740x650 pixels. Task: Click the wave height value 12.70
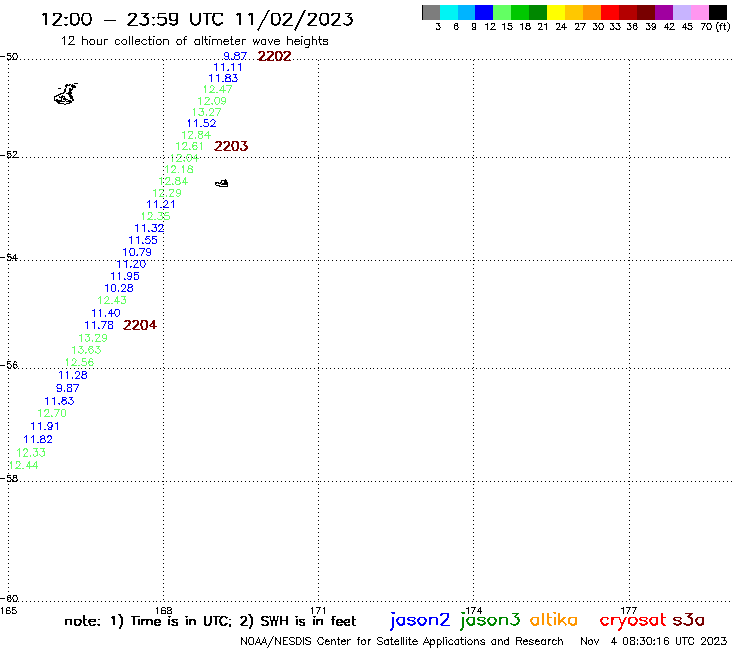click(52, 413)
